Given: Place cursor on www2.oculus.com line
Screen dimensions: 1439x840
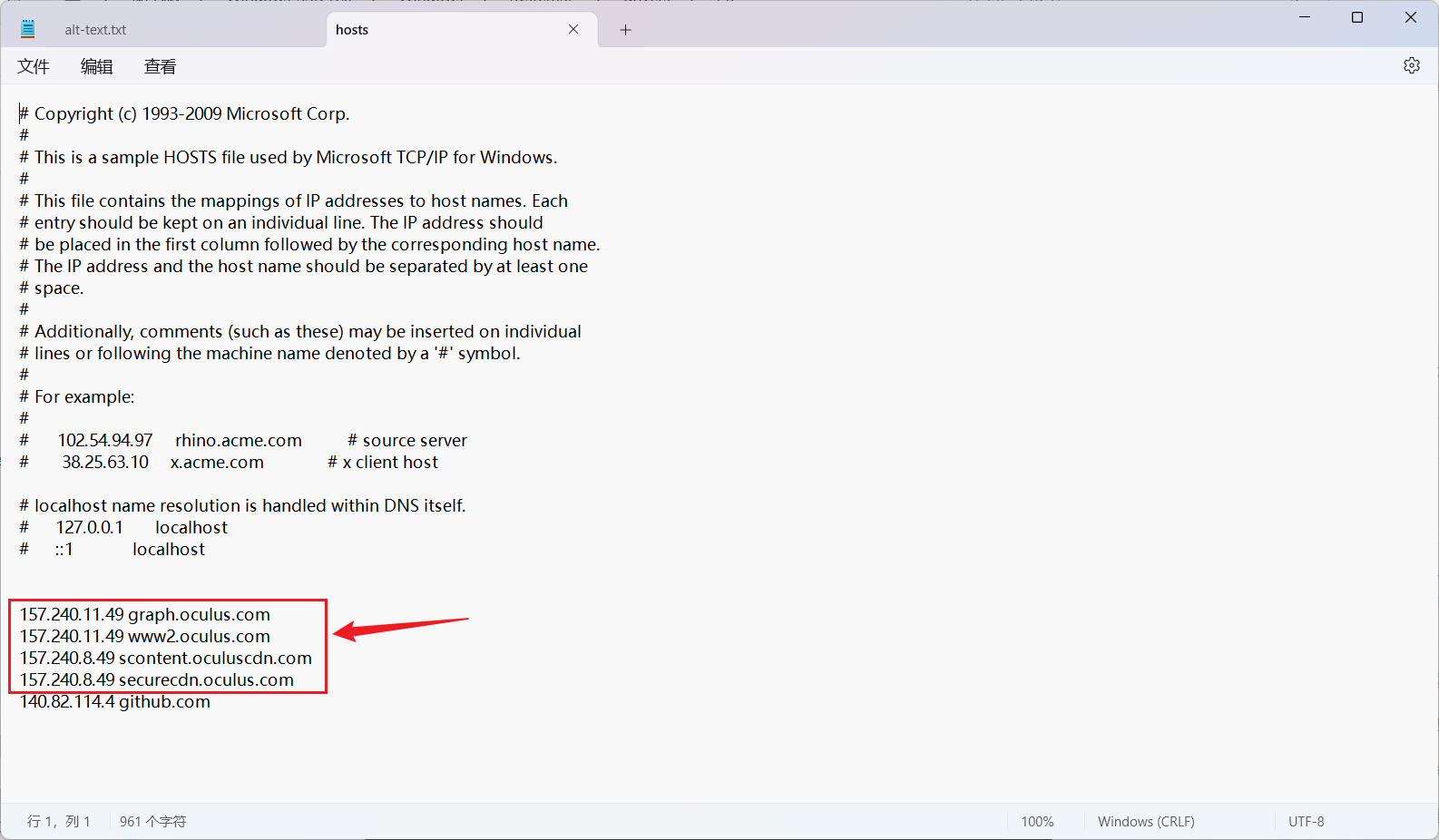Looking at the screenshot, I should click(145, 637).
